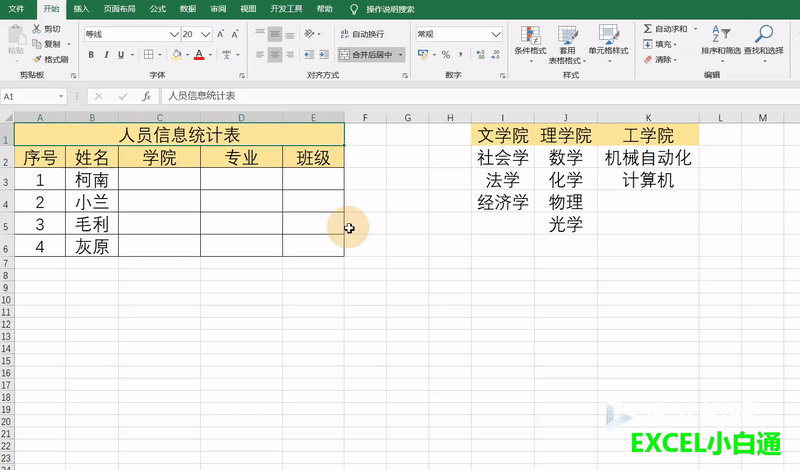Apply comma style number format
The width and height of the screenshot is (800, 470).
[x=461, y=54]
